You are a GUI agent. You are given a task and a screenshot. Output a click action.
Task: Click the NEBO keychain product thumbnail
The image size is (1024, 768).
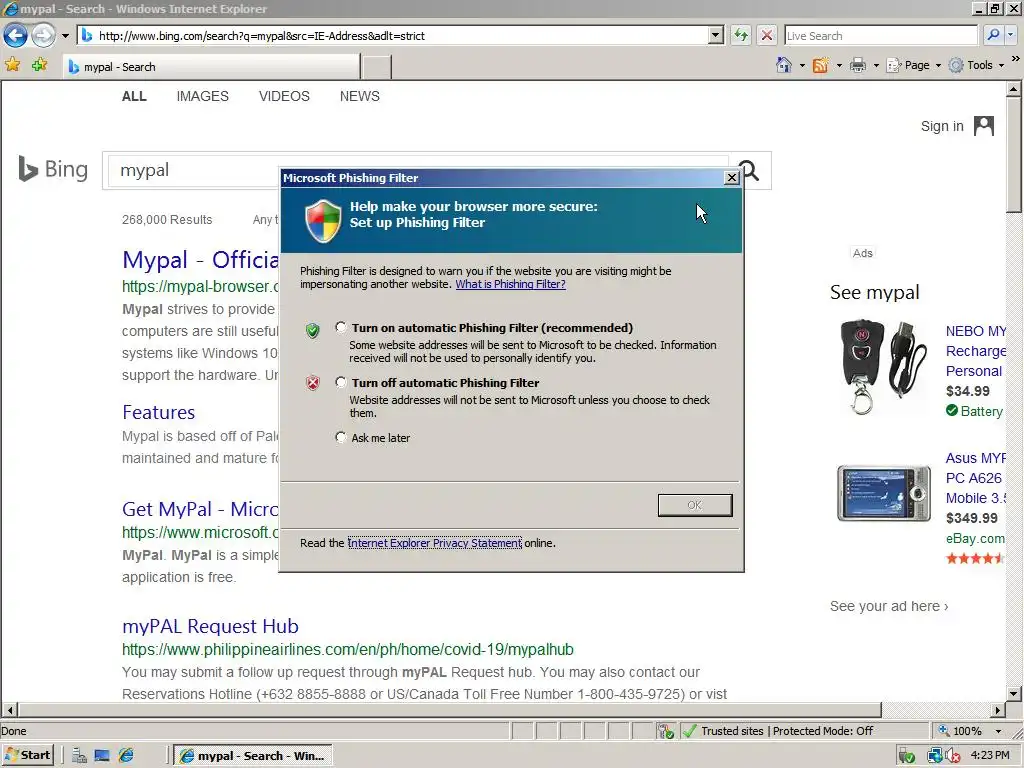point(882,367)
